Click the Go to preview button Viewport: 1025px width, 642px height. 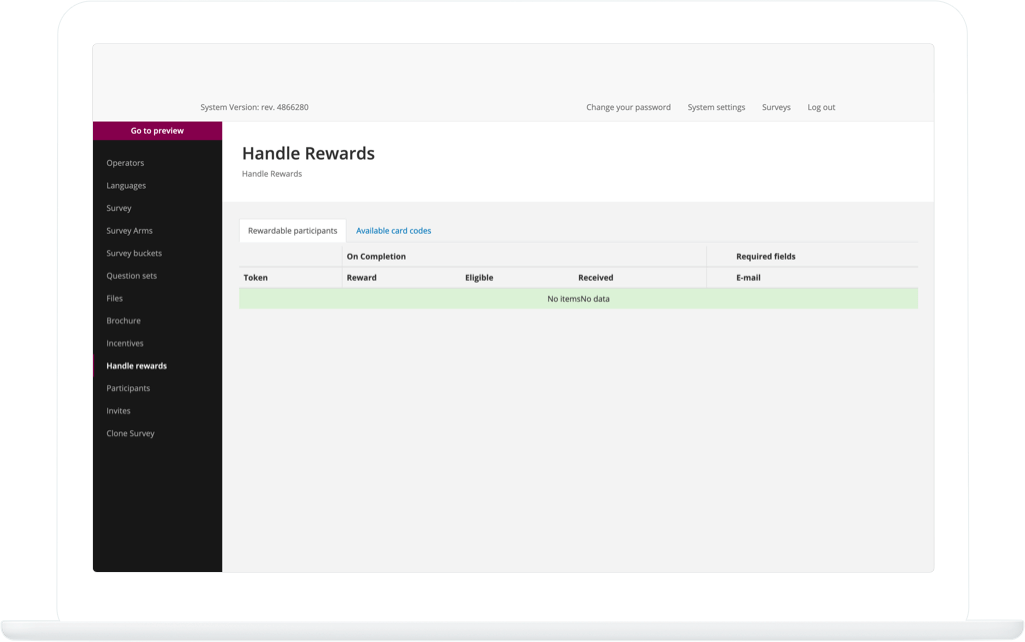pyautogui.click(x=157, y=131)
